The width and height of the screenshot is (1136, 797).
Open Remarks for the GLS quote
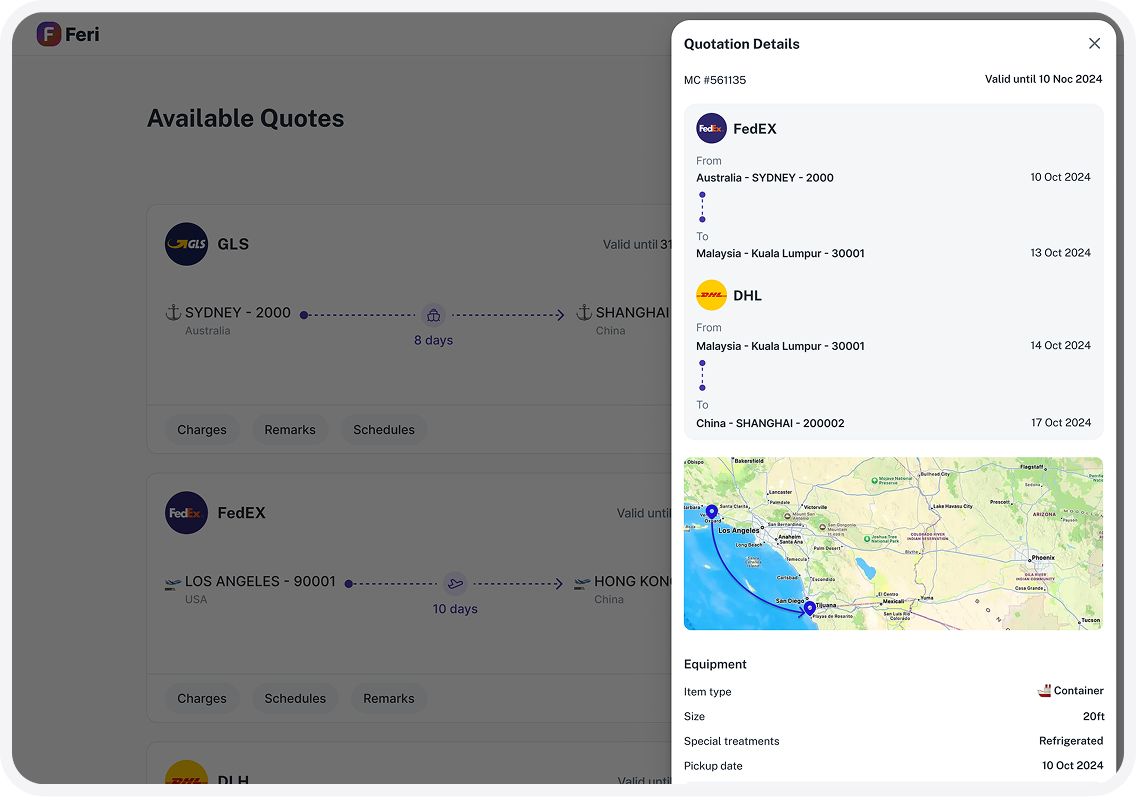(290, 430)
